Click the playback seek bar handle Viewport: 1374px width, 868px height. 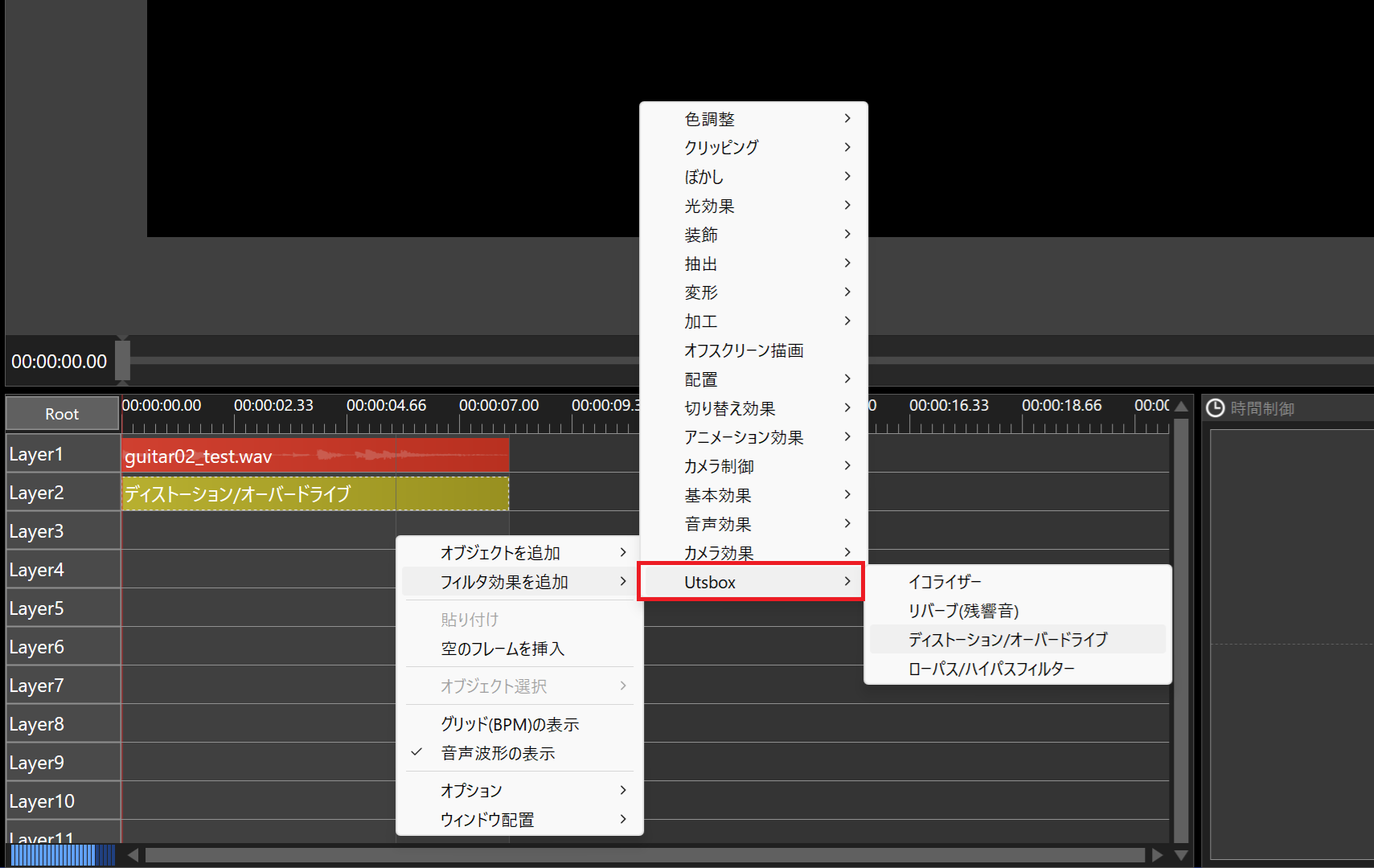[122, 361]
